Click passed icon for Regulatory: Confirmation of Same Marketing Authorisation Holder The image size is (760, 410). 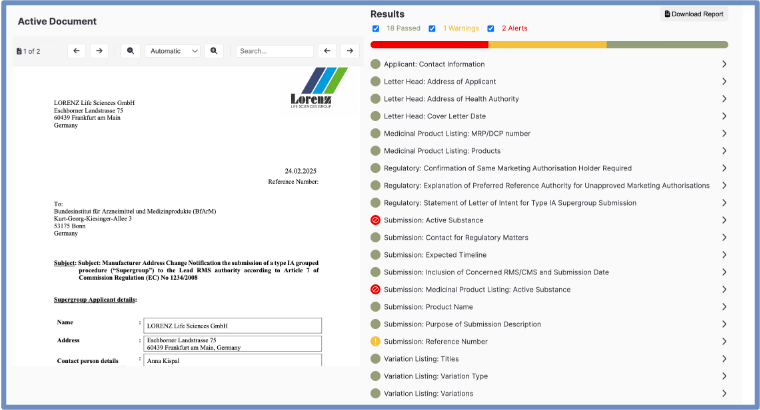[375, 168]
